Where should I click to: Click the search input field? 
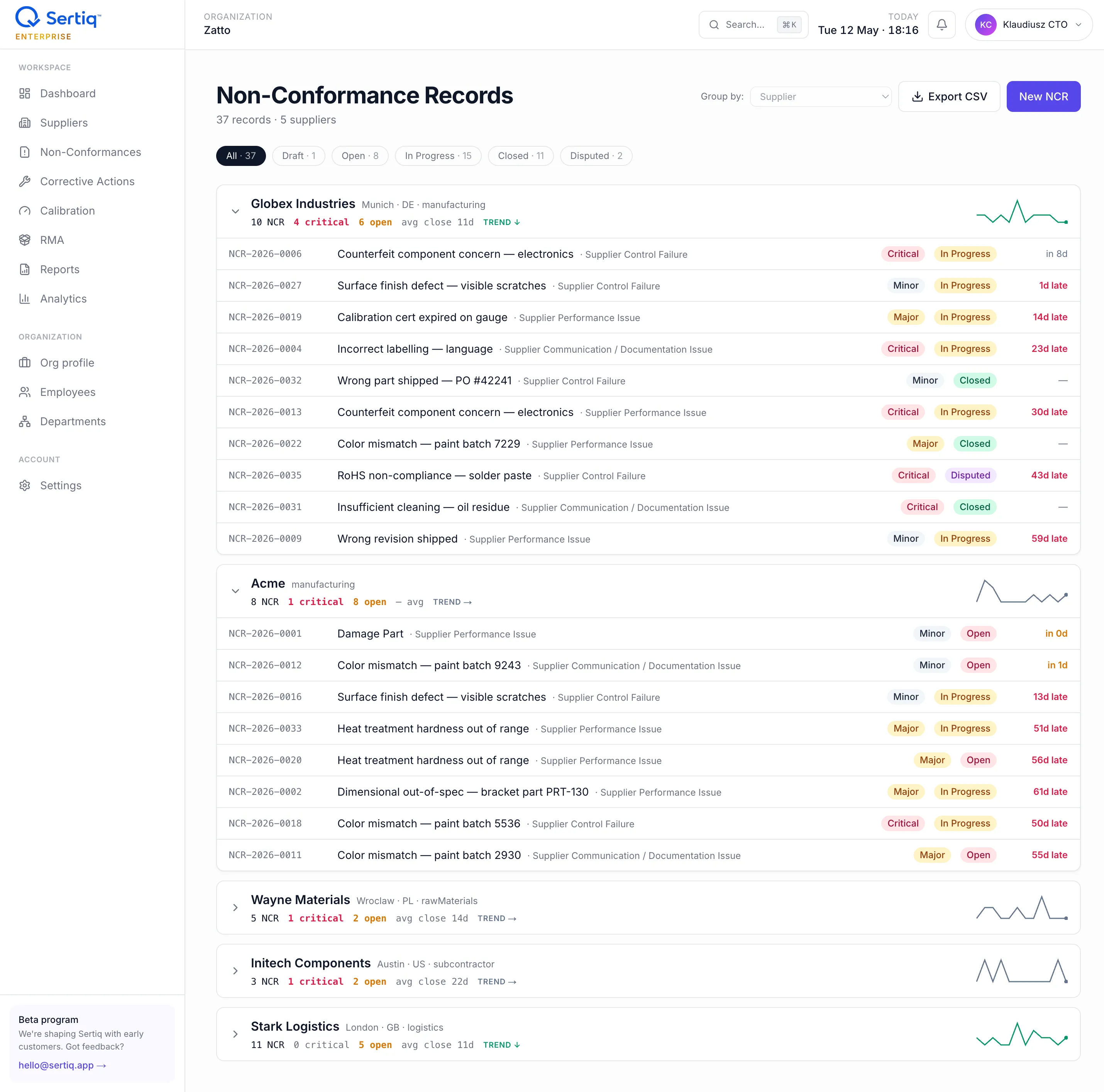tap(753, 25)
